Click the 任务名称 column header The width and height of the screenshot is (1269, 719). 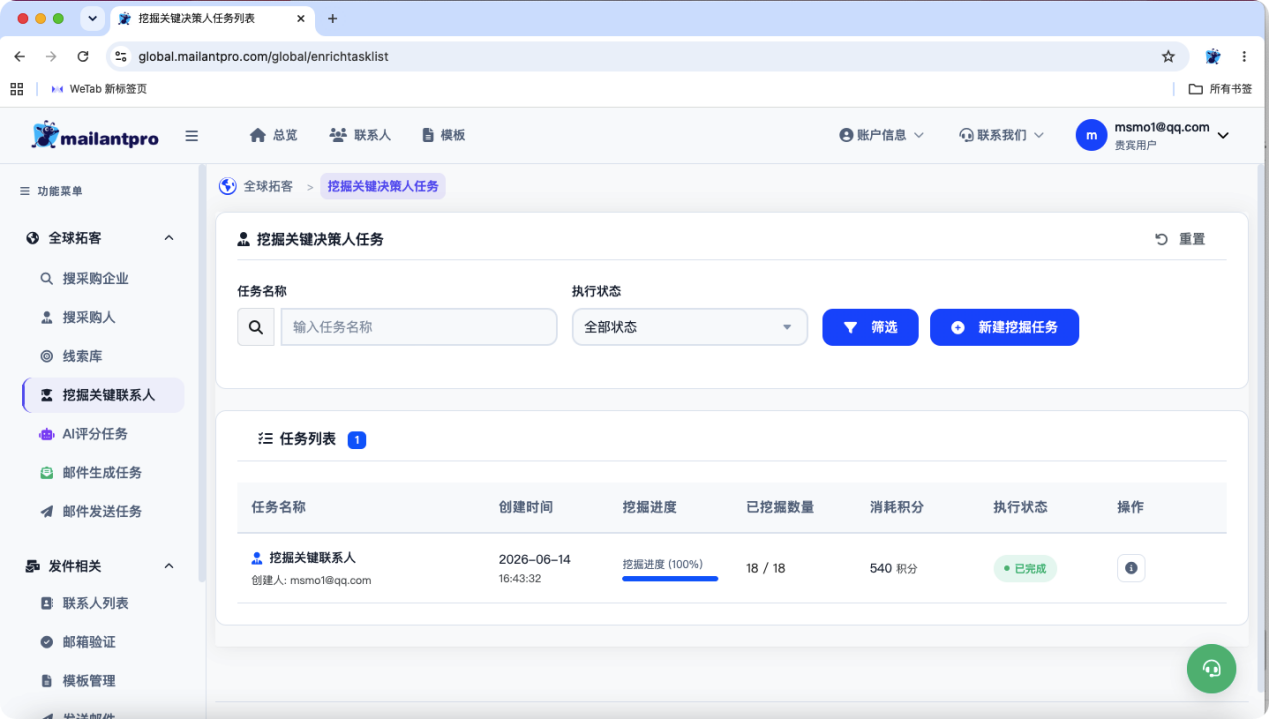tap(279, 507)
